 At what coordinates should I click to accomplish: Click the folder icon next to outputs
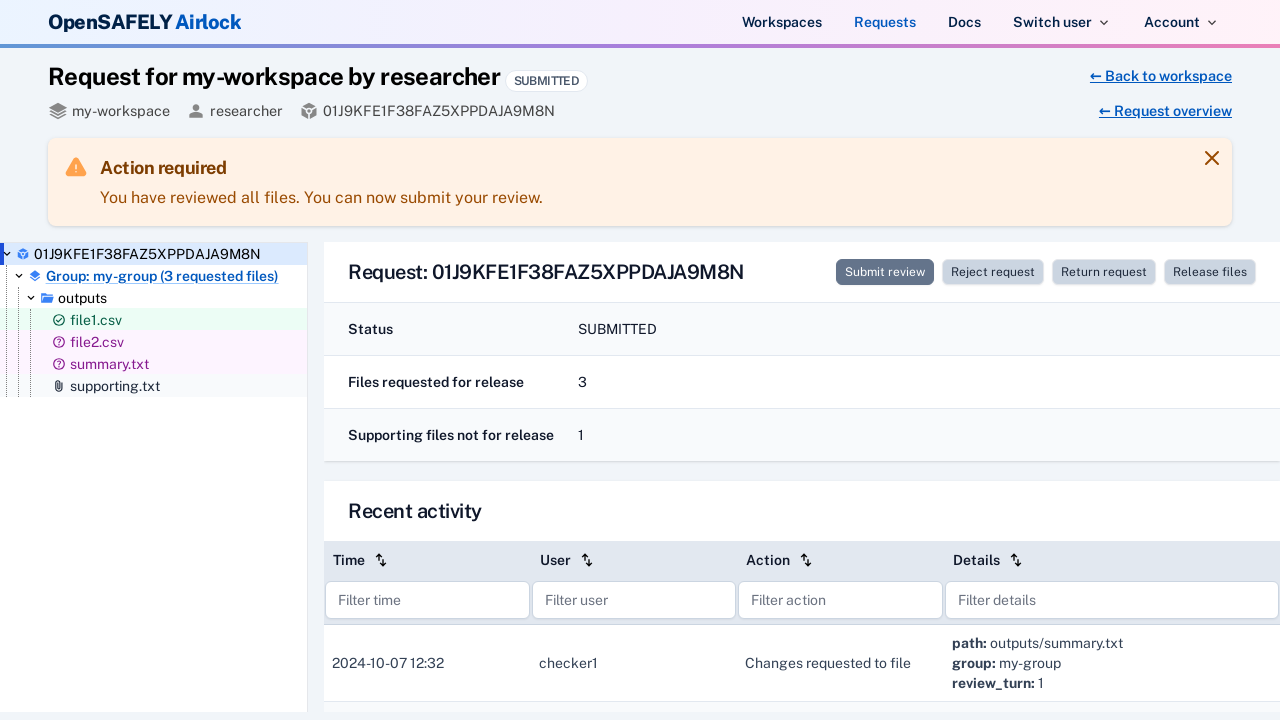coord(47,298)
